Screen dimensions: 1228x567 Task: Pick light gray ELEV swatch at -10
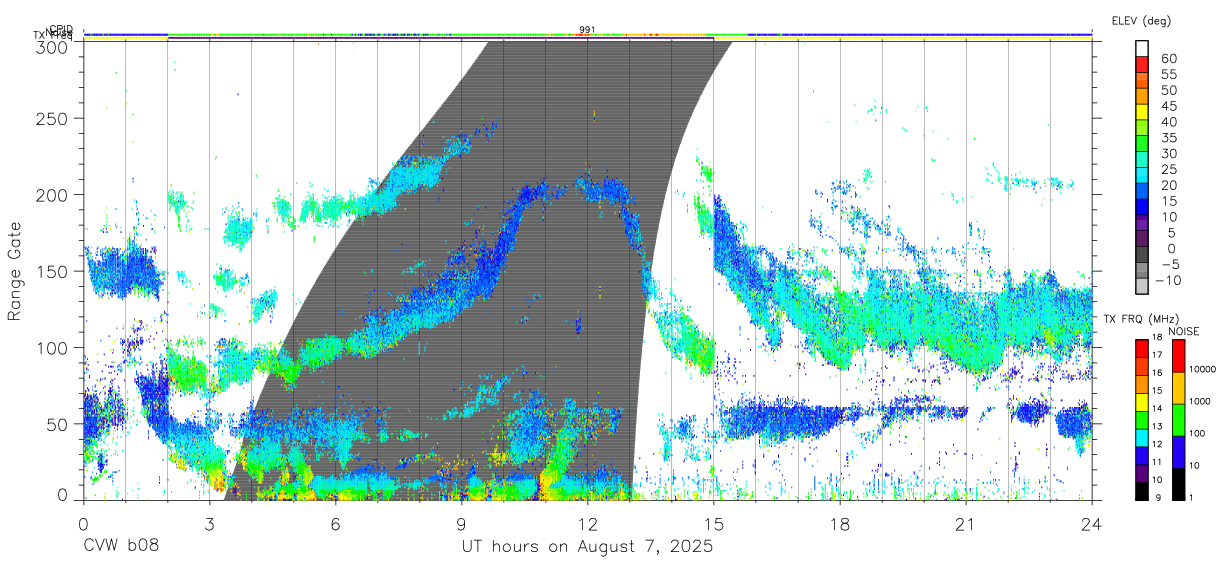1142,285
